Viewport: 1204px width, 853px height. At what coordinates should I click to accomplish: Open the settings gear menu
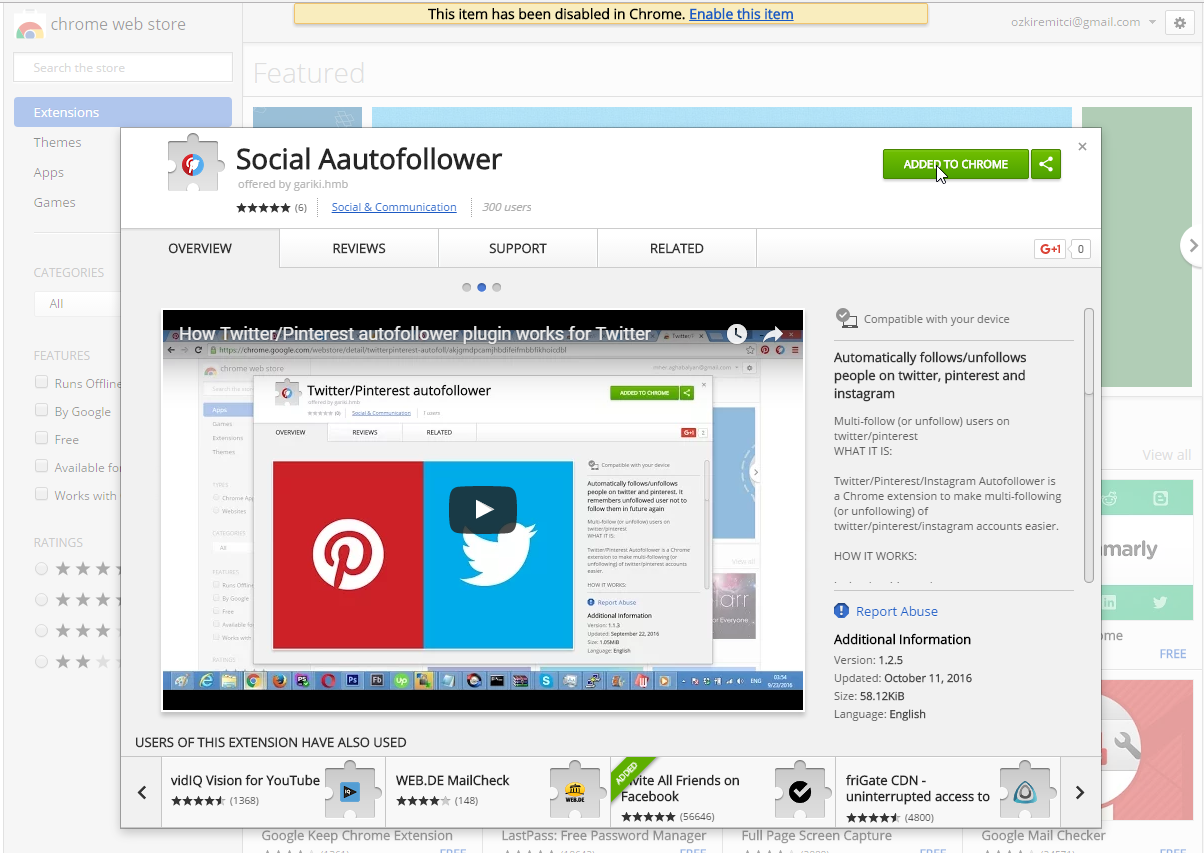tap(1181, 24)
